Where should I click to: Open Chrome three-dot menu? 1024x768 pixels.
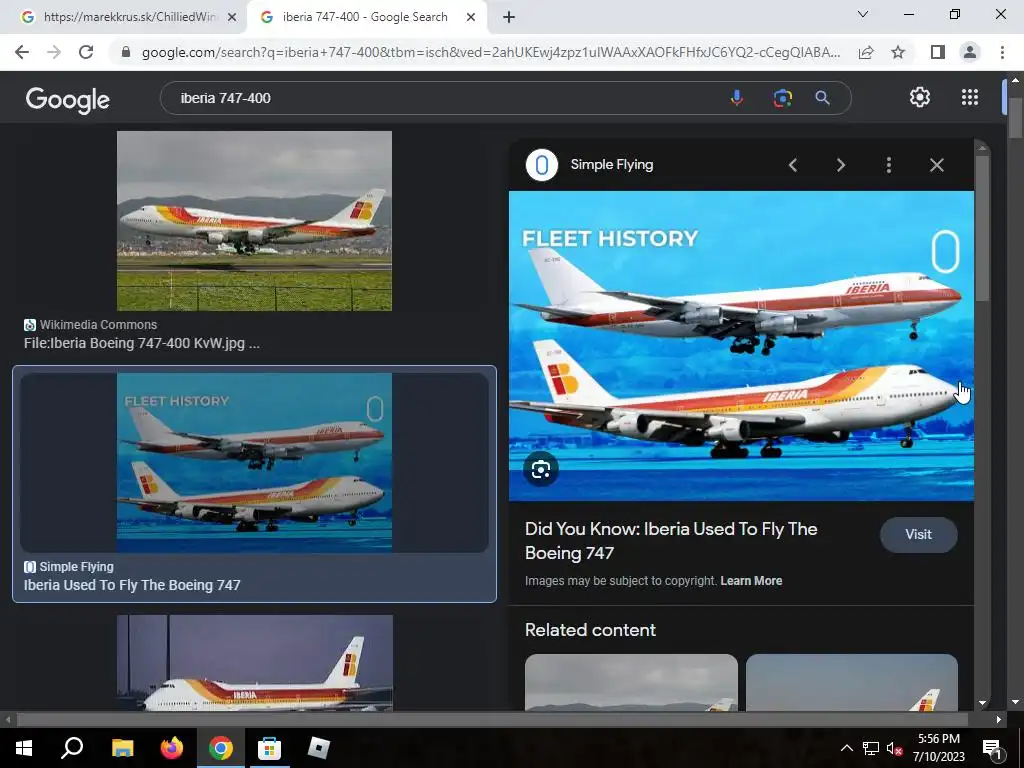point(1002,52)
